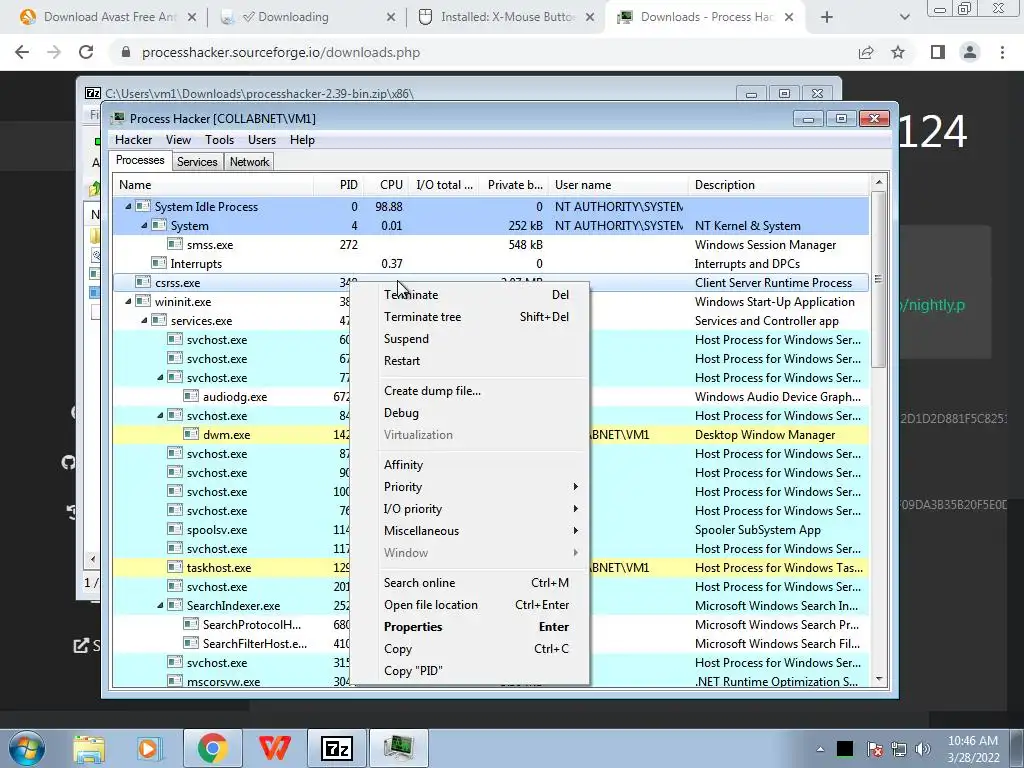1024x768 pixels.
Task: Click the dwm.exe process icon
Action: pos(191,434)
